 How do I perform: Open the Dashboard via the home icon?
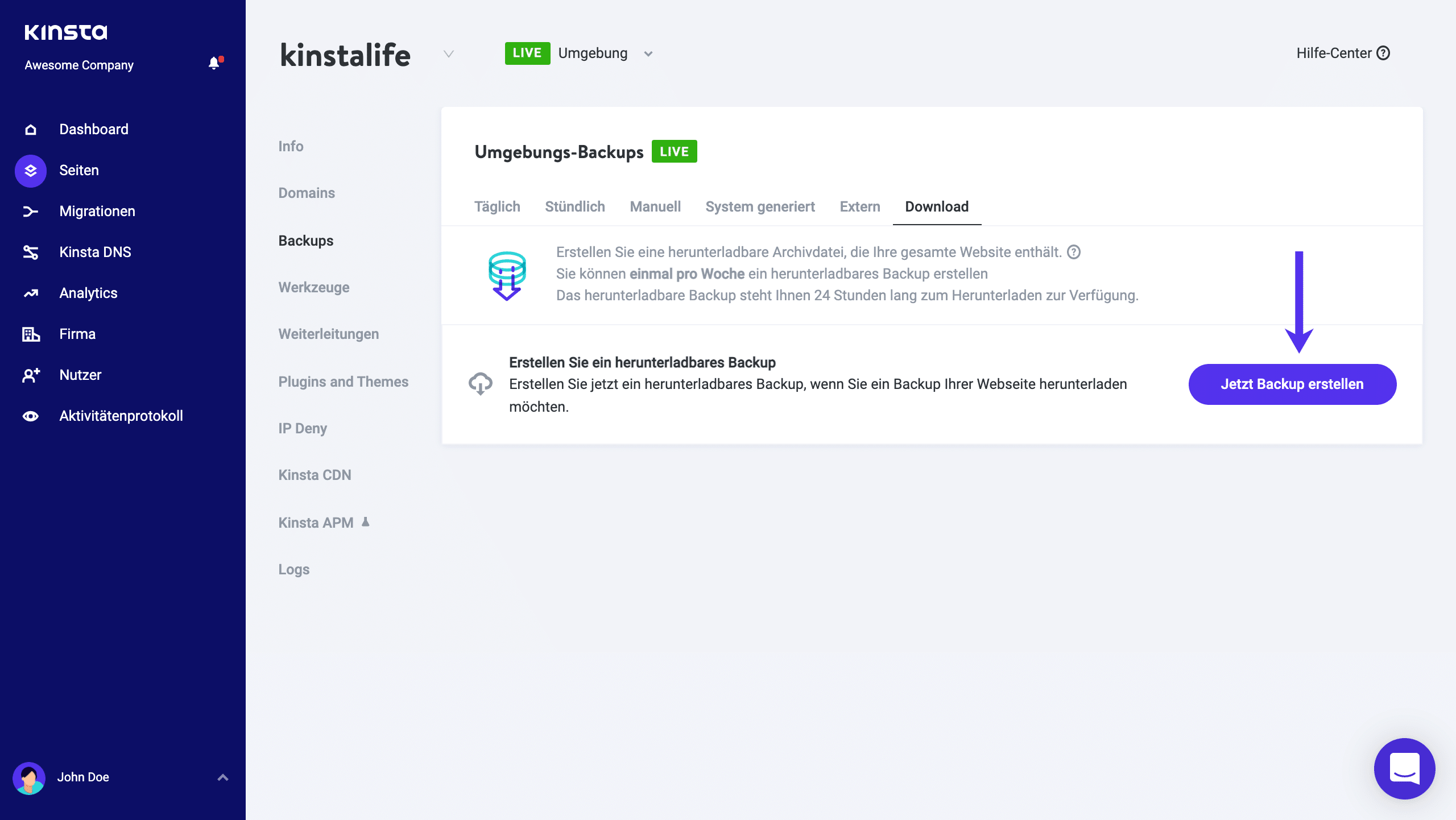click(30, 129)
